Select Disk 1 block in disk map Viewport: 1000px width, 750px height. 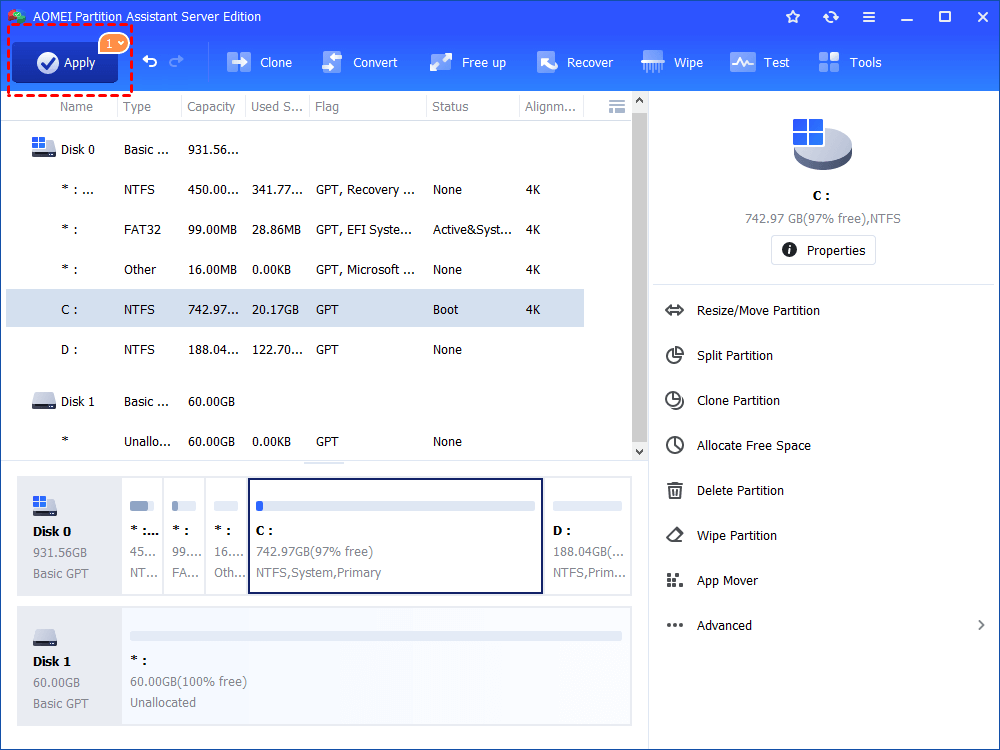(69, 666)
